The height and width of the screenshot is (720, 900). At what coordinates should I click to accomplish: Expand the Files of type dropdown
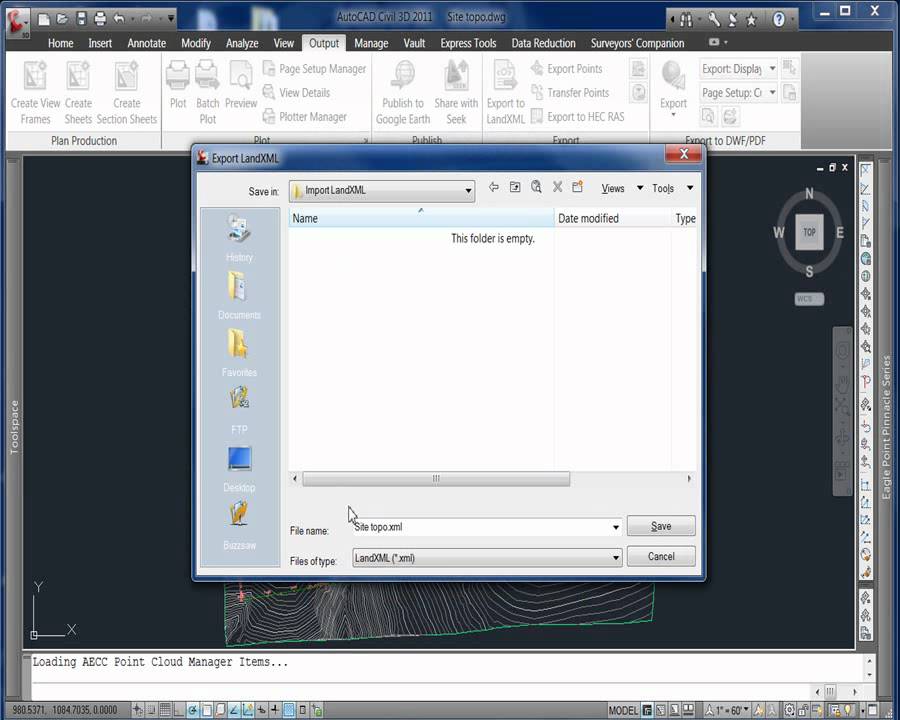point(615,558)
